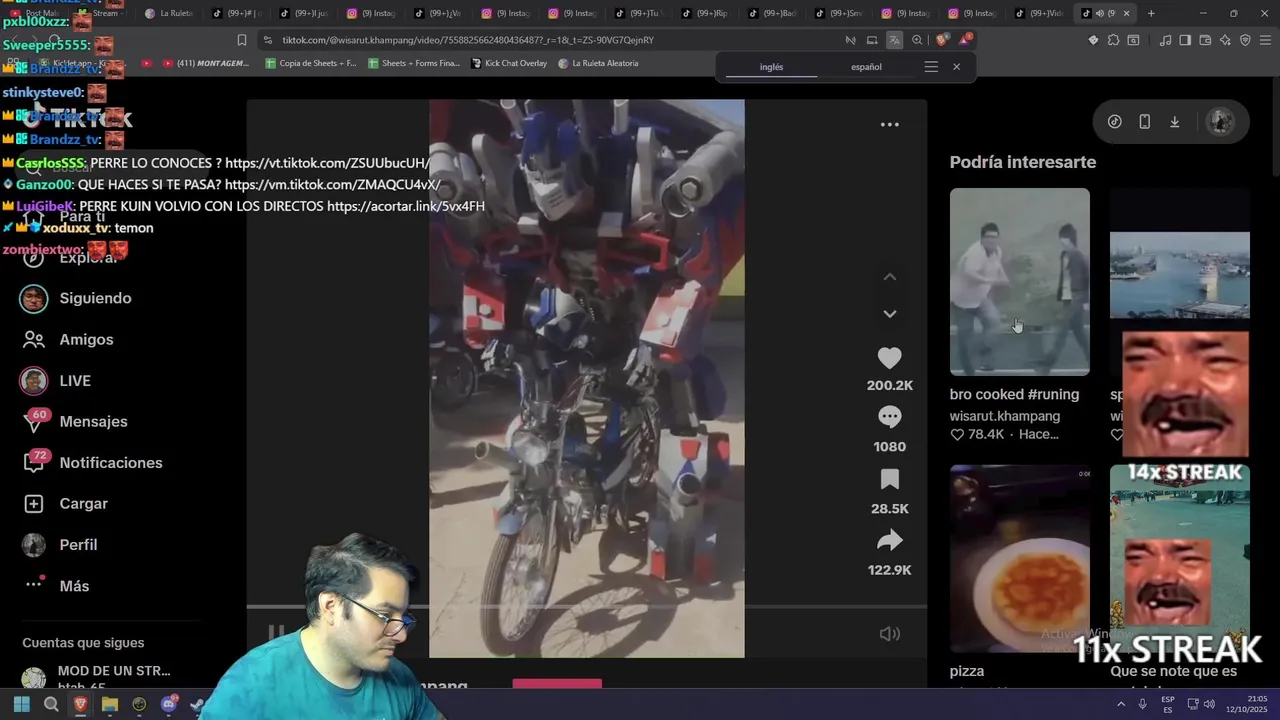
Task: Like the Transformer costume video
Action: (889, 358)
